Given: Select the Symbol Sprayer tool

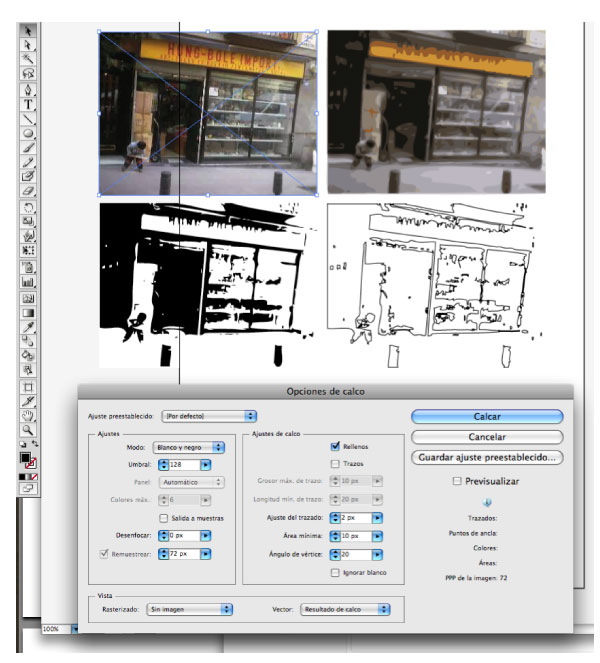Looking at the screenshot, I should [x=28, y=267].
